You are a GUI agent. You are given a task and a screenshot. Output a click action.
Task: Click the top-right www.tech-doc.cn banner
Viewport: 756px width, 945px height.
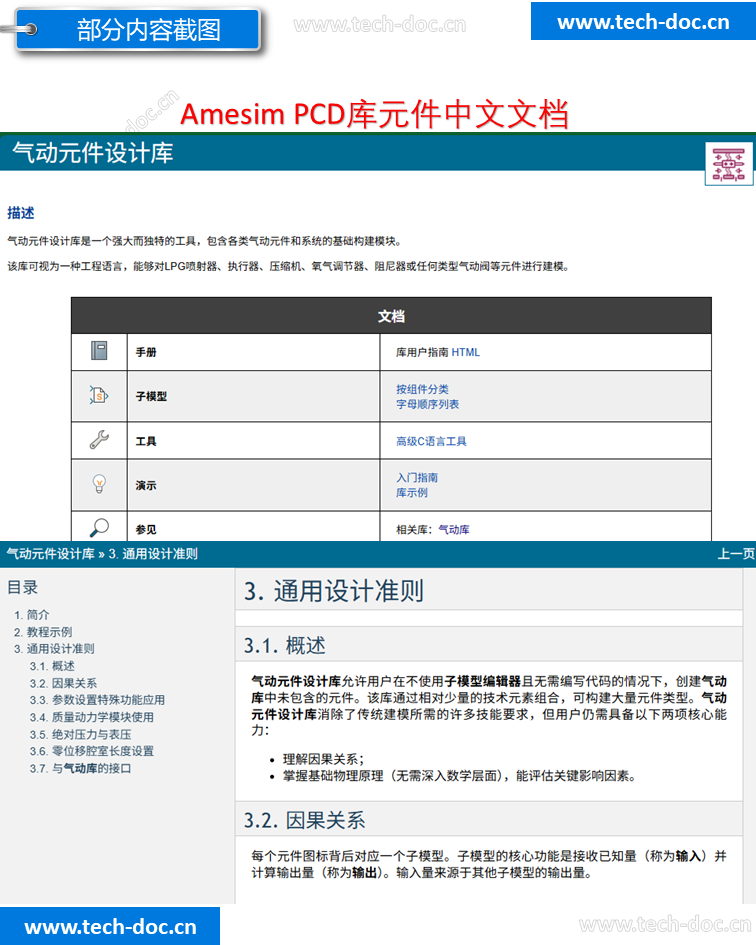pyautogui.click(x=643, y=22)
